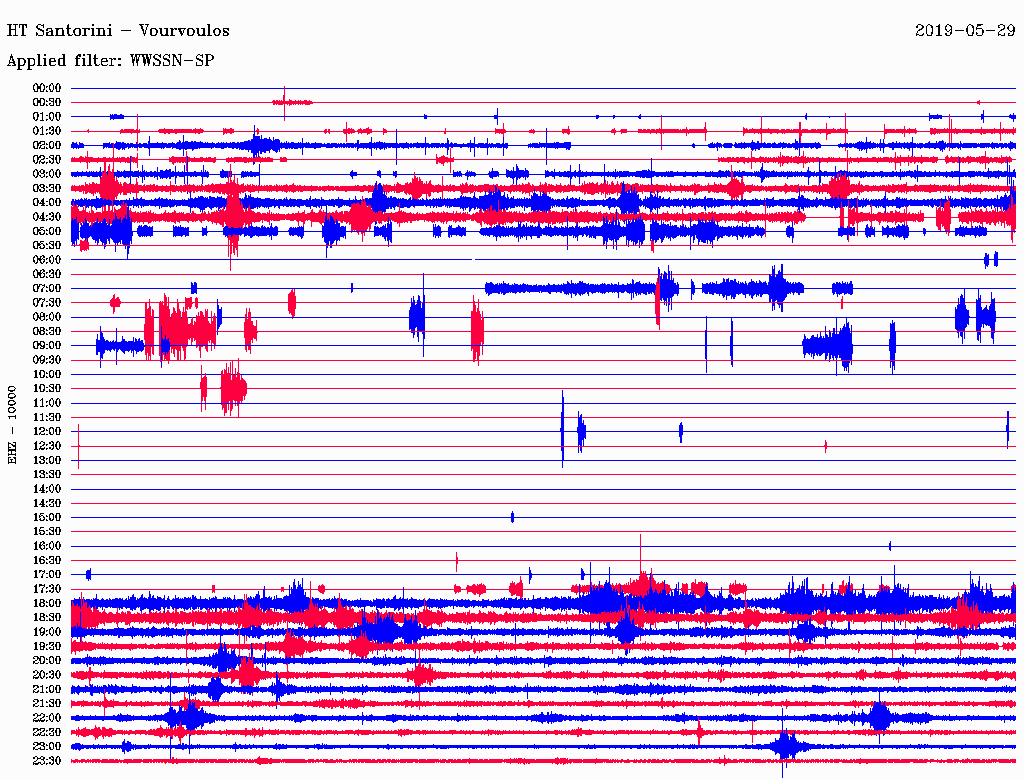Select the 01:30 time label
The height and width of the screenshot is (780, 1024).
point(47,131)
